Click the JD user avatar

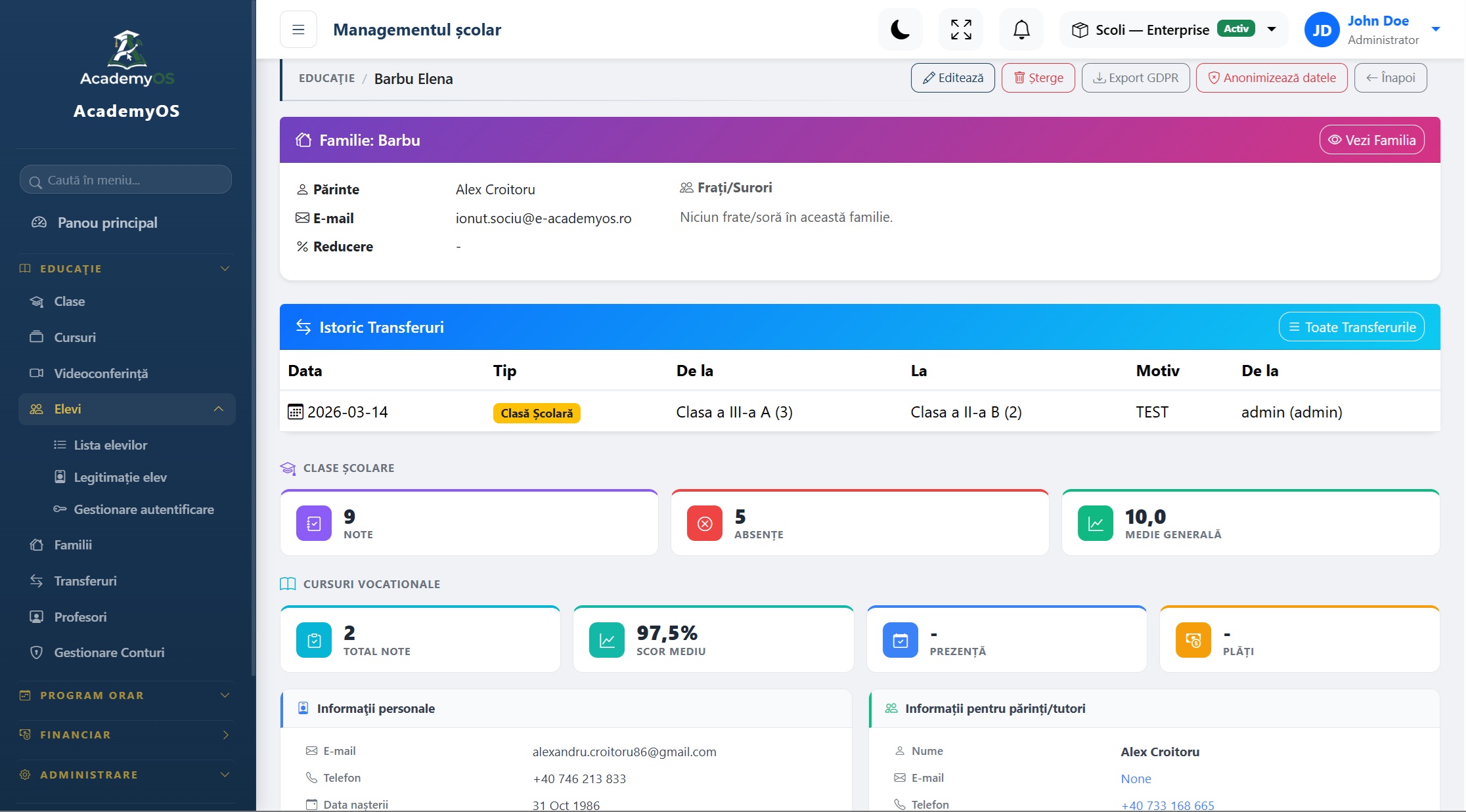[x=1322, y=30]
